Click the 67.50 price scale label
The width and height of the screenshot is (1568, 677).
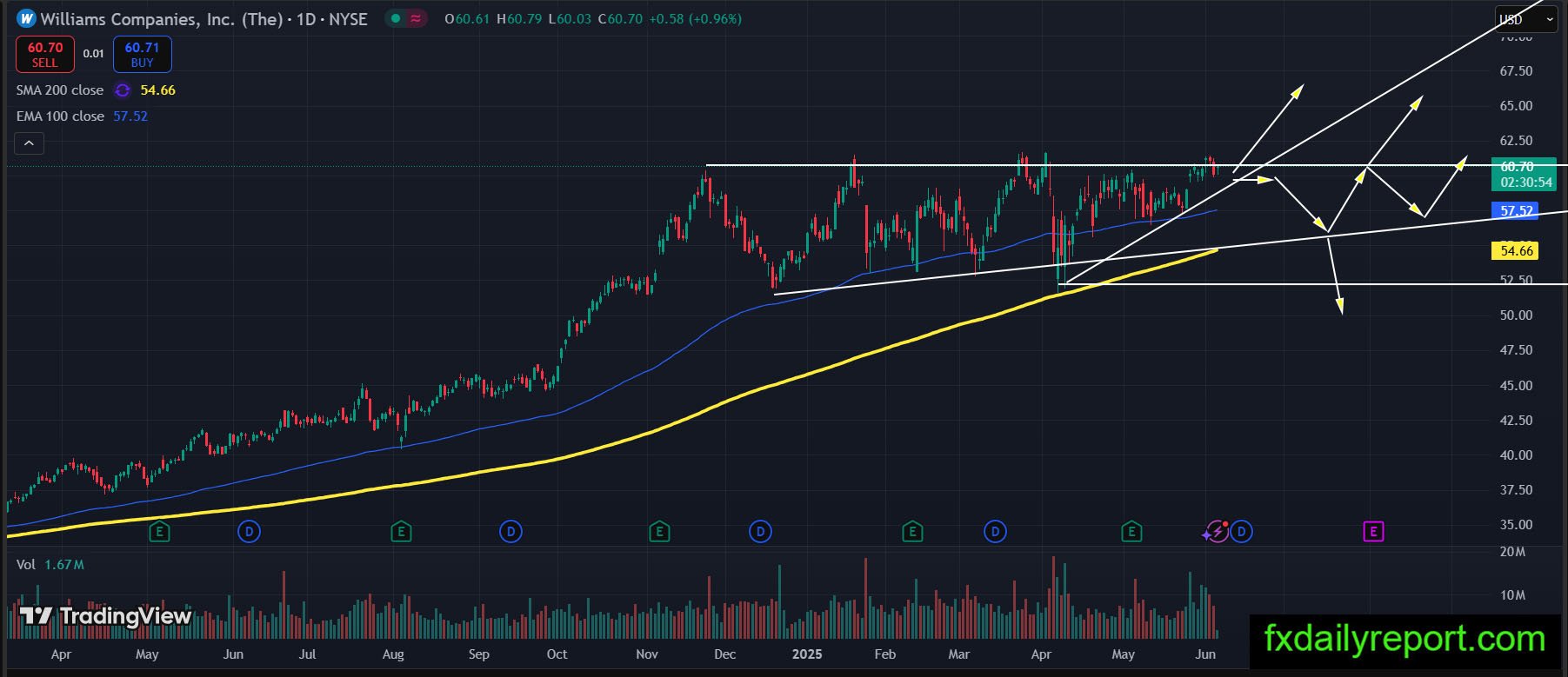[x=1516, y=71]
